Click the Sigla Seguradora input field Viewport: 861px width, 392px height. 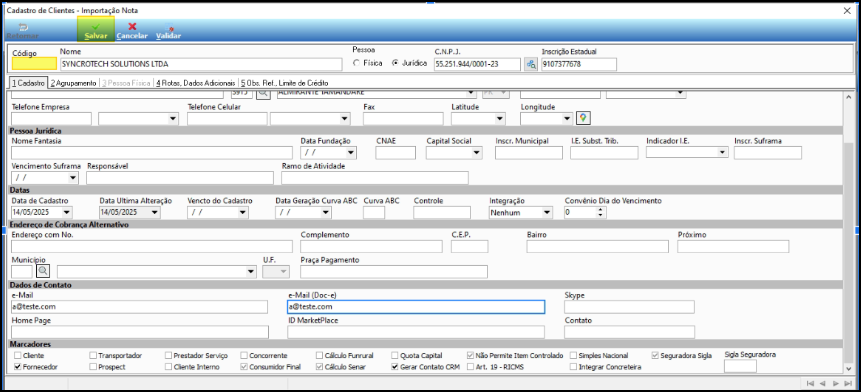tap(740, 366)
